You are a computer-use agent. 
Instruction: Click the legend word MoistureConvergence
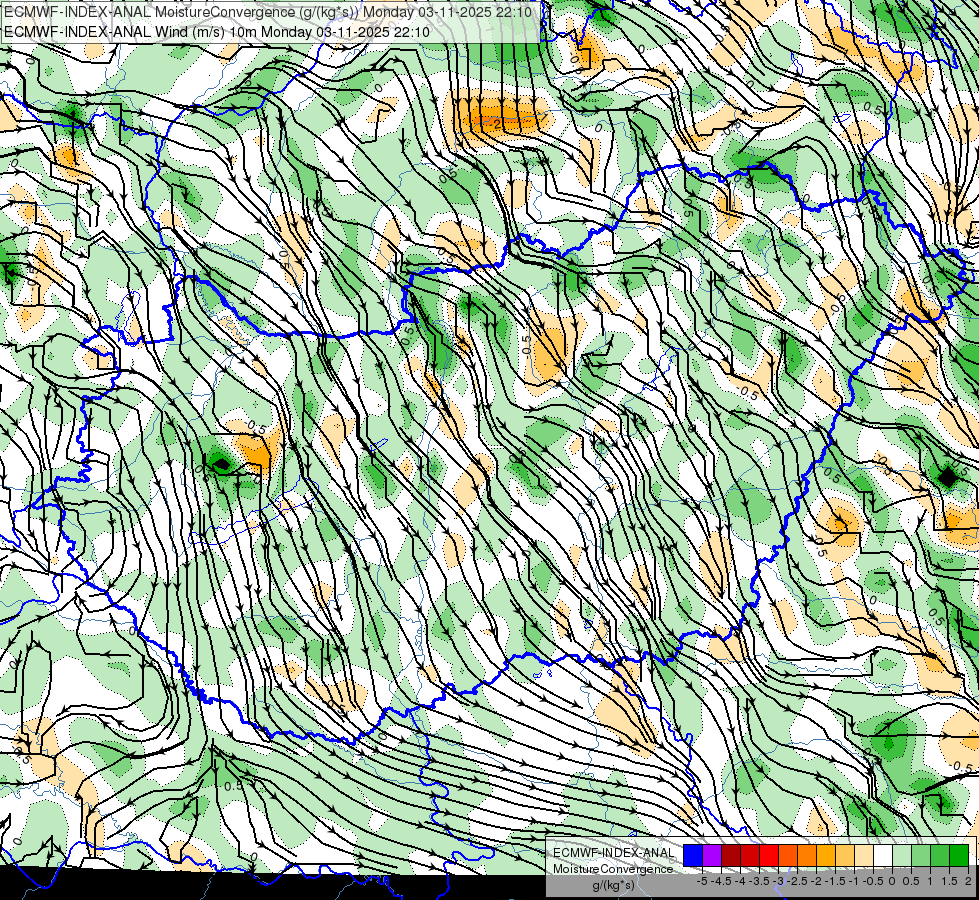[613, 869]
